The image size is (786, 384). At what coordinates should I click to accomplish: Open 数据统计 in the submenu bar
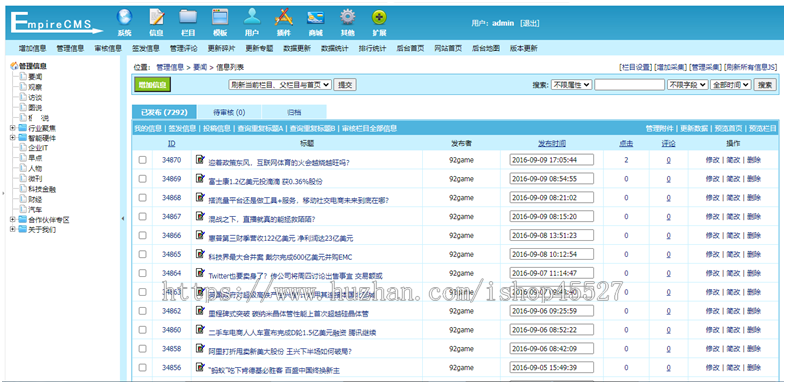pos(334,49)
